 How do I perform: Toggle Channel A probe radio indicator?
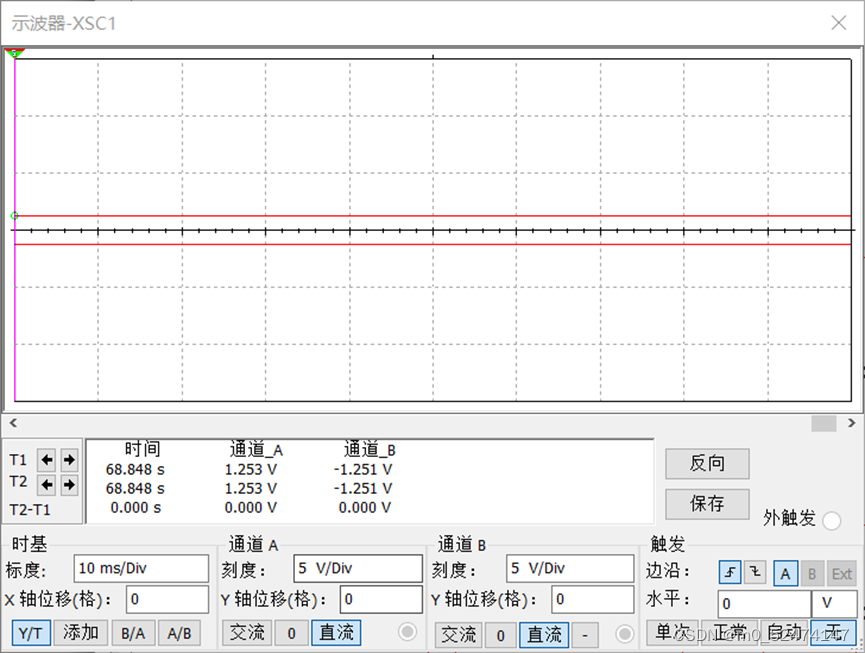pyautogui.click(x=407, y=632)
